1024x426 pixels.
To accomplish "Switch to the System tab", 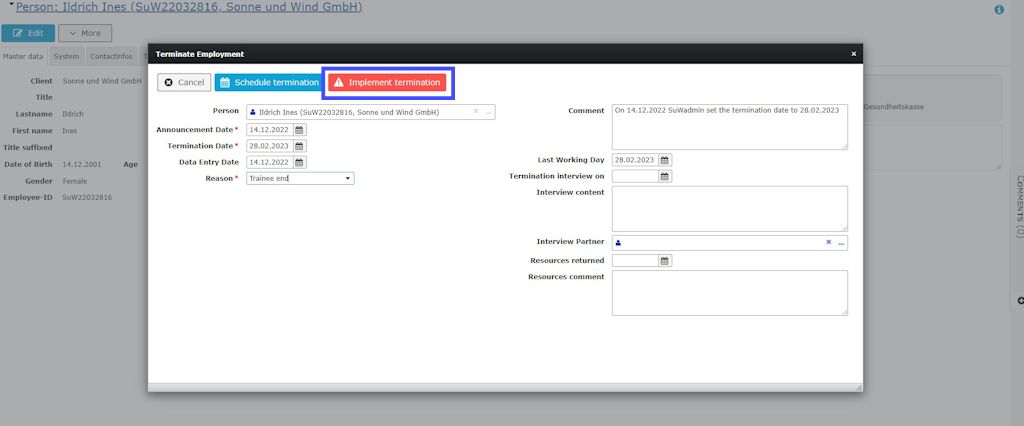I will (x=67, y=56).
